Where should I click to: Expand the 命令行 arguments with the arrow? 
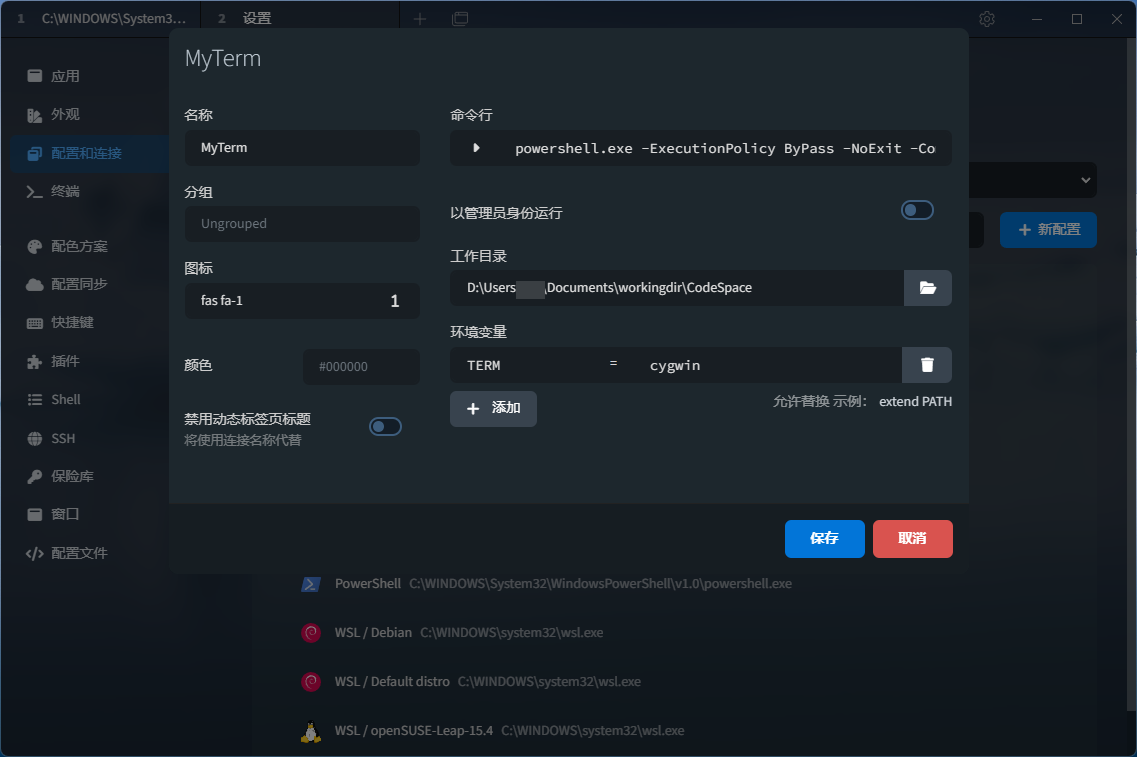coord(476,148)
